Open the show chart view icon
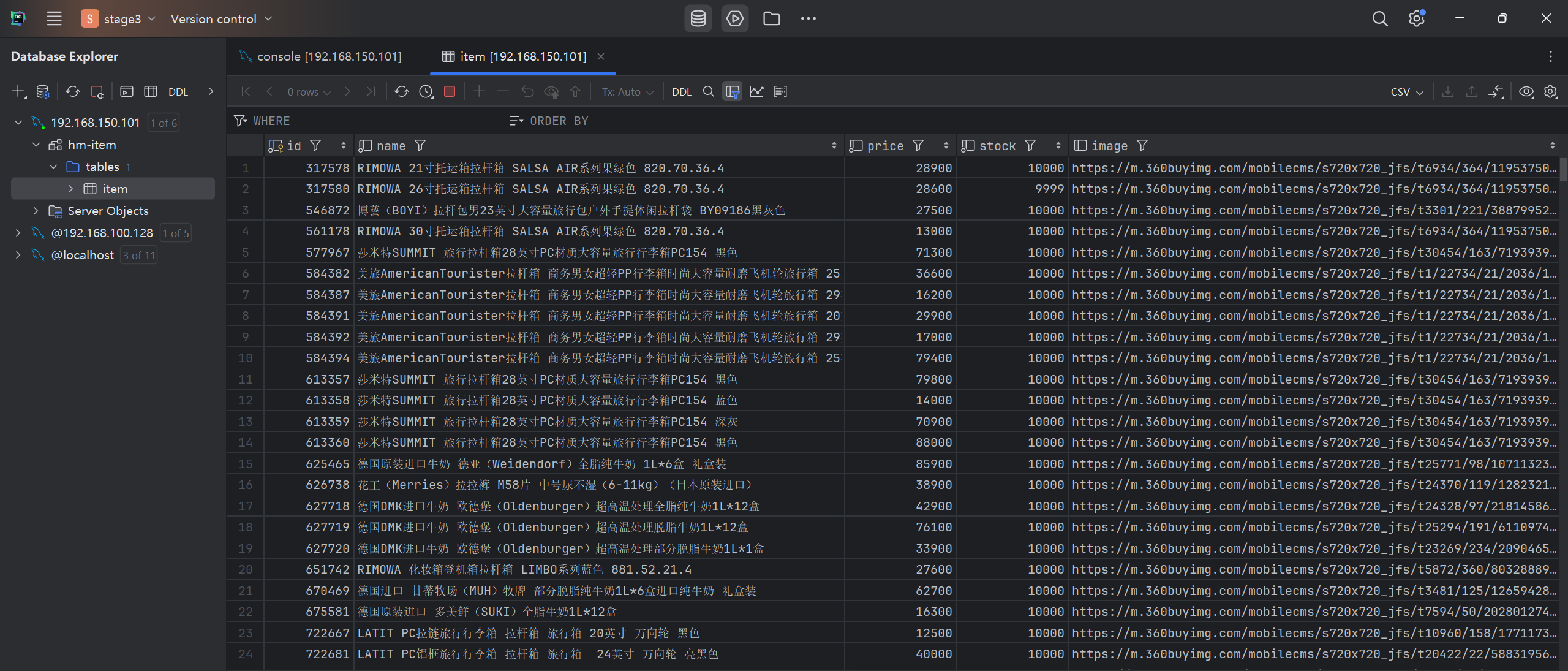This screenshot has width=1568, height=671. point(756,92)
